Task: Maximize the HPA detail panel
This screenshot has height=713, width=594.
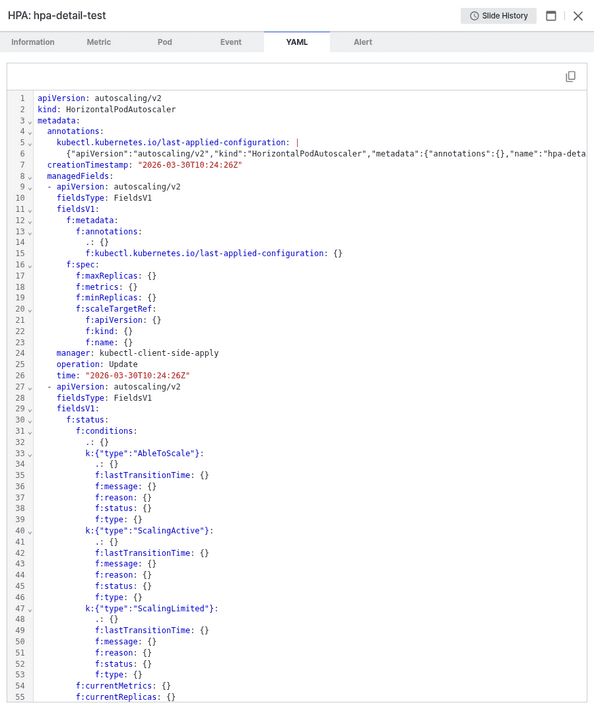Action: 551,16
